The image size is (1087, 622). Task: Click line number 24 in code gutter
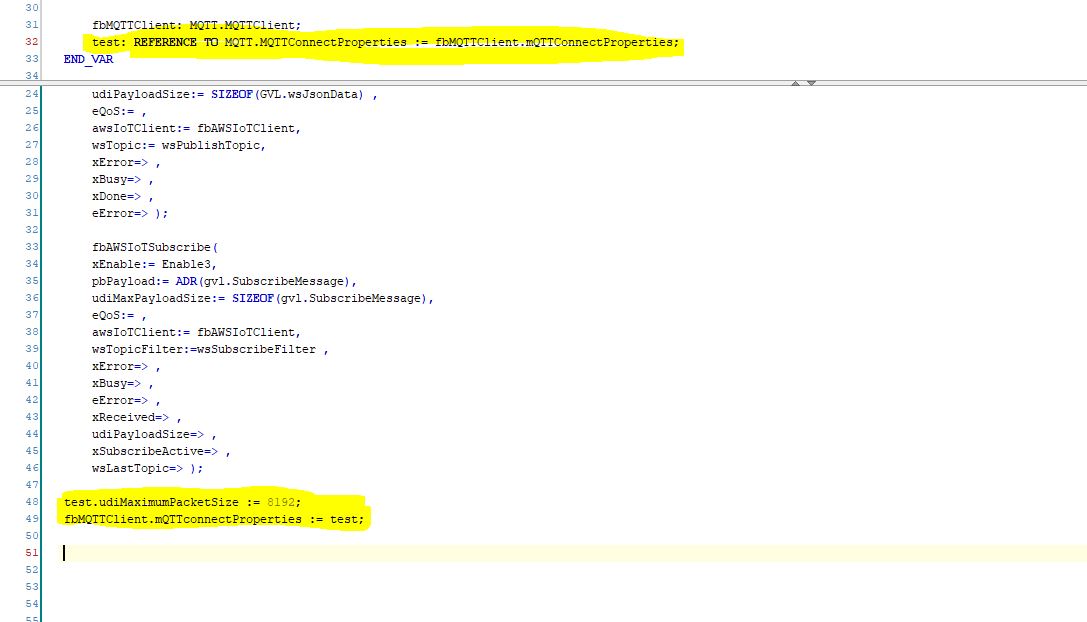[x=31, y=94]
